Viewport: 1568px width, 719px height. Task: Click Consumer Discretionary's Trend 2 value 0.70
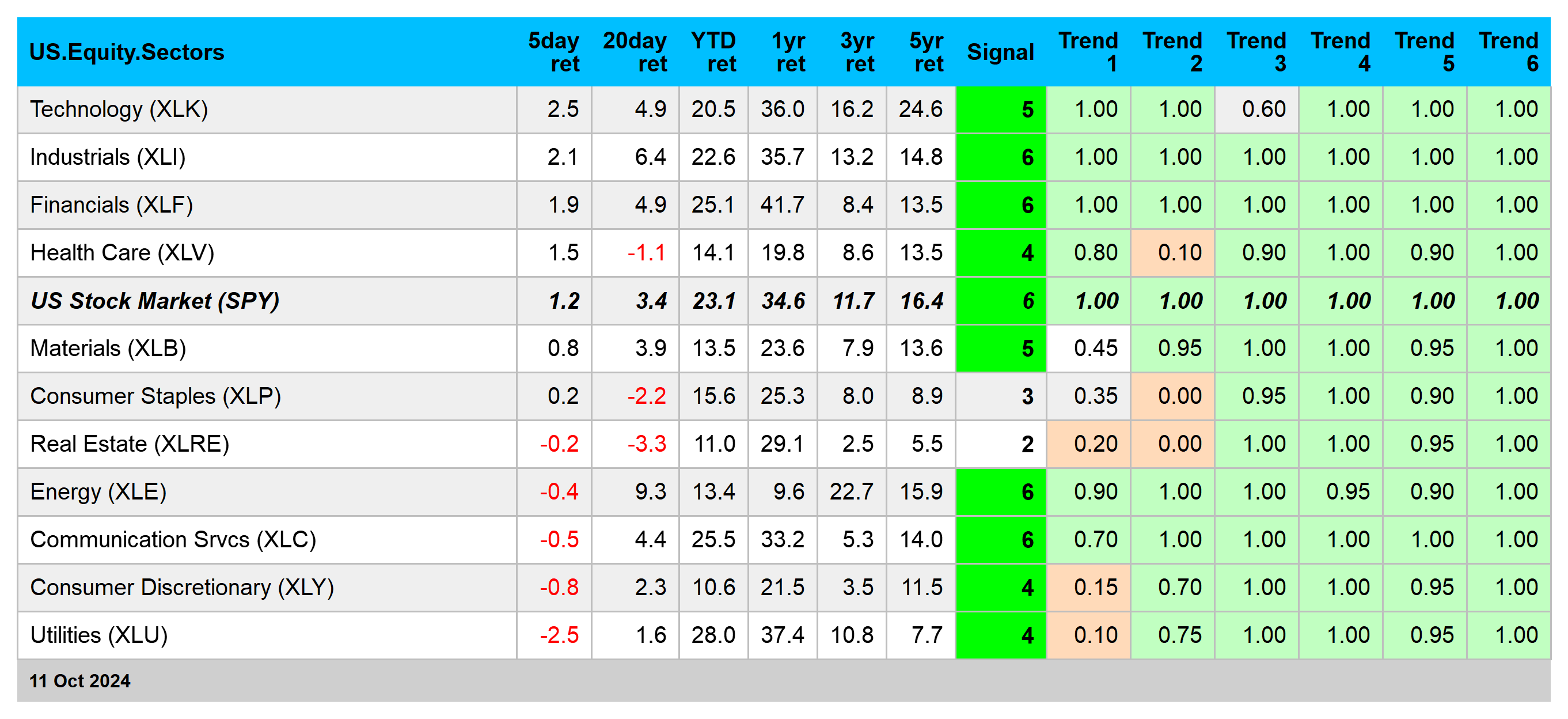[1172, 588]
